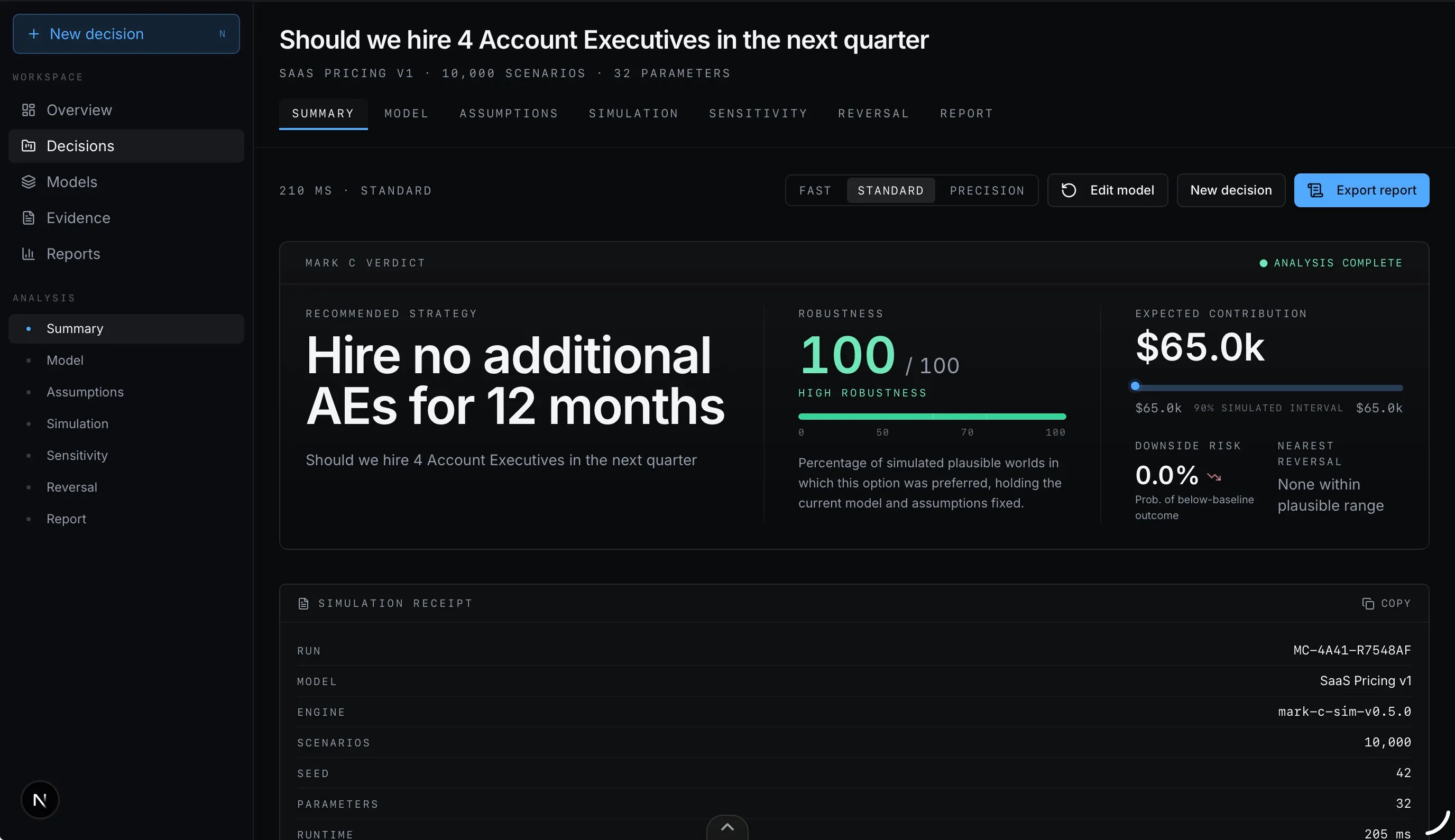Click the seed value 42
The image size is (1455, 840).
click(1404, 773)
